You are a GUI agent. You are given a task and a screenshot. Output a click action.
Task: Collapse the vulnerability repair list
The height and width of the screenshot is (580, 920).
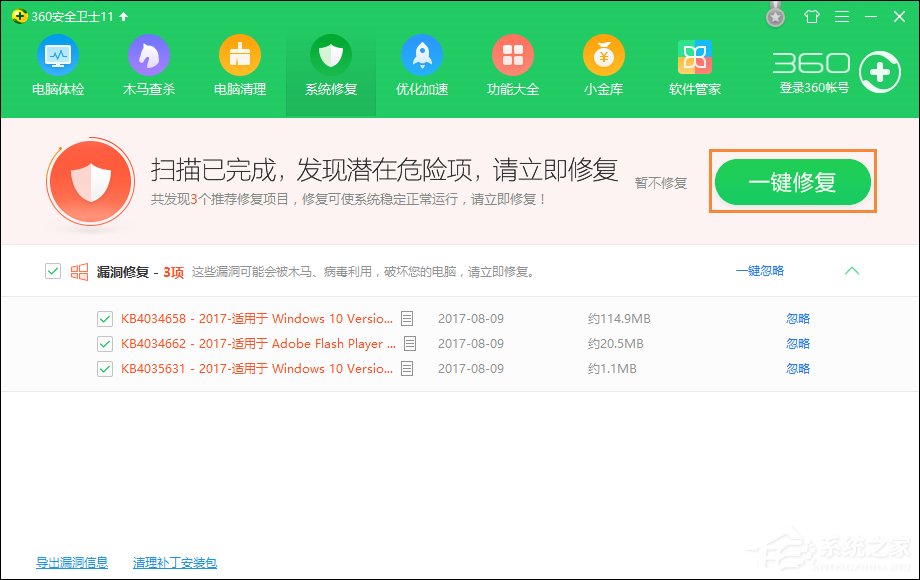coord(853,270)
